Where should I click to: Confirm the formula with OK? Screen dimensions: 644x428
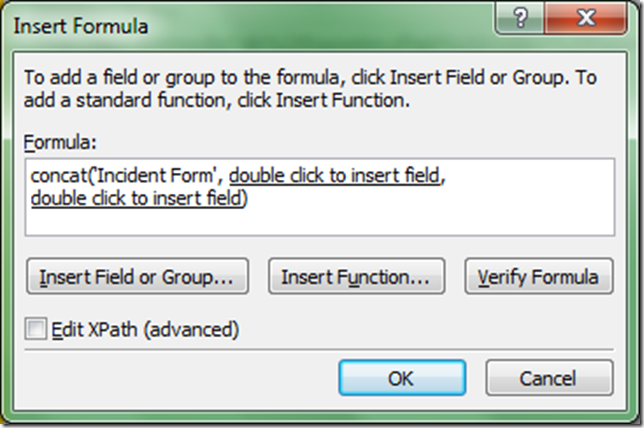click(401, 378)
